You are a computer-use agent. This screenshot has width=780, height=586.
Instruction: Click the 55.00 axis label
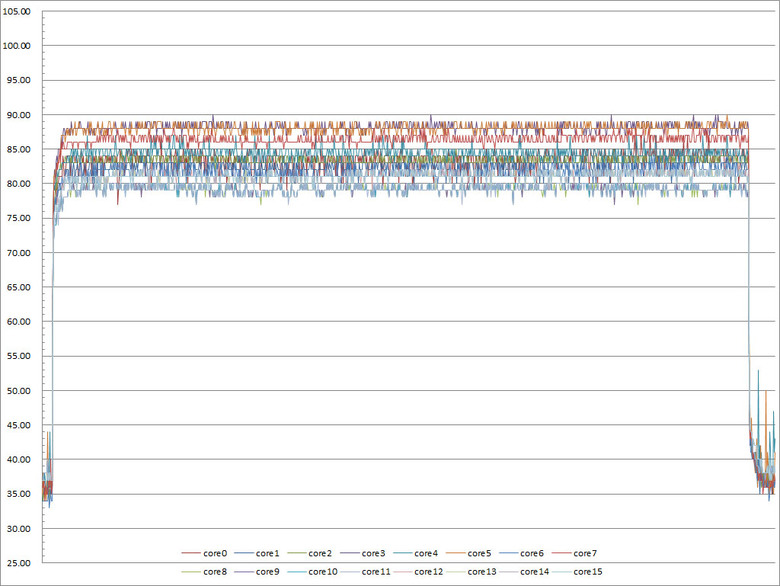[x=18, y=356]
